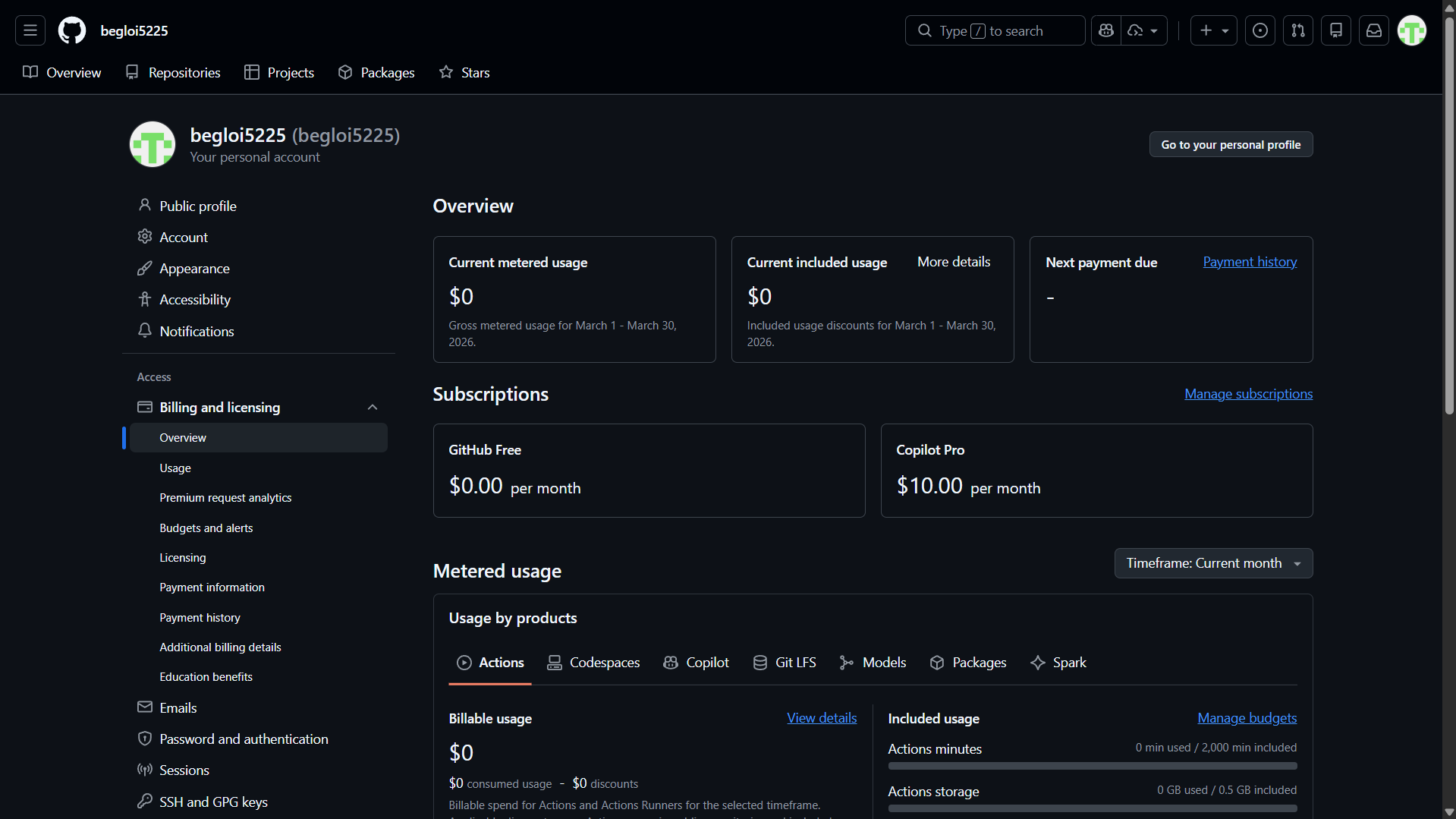Image resolution: width=1456 pixels, height=819 pixels.
Task: Click the Actions minutes usage progress bar
Action: 1092,766
